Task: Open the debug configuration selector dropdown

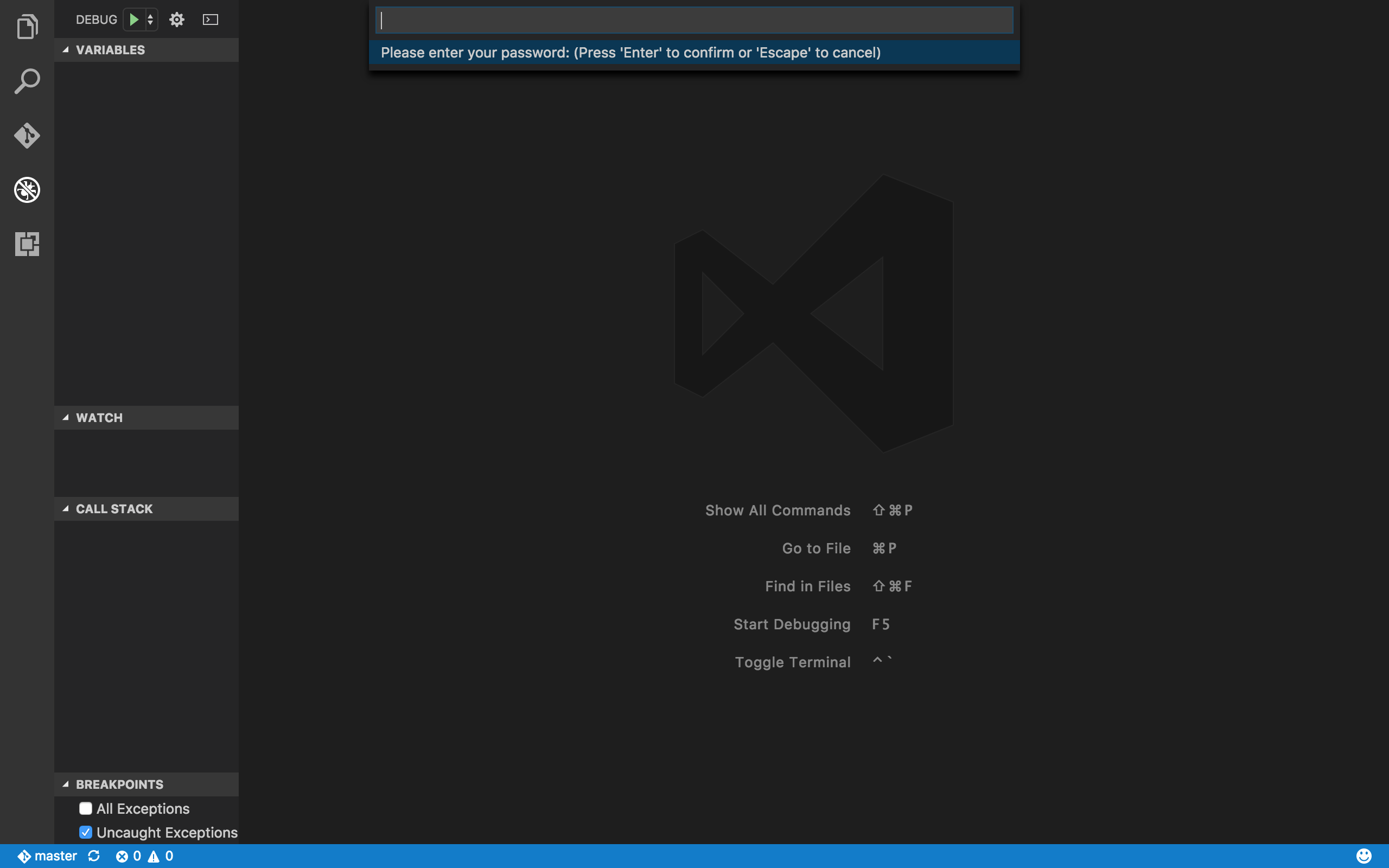Action: point(150,20)
